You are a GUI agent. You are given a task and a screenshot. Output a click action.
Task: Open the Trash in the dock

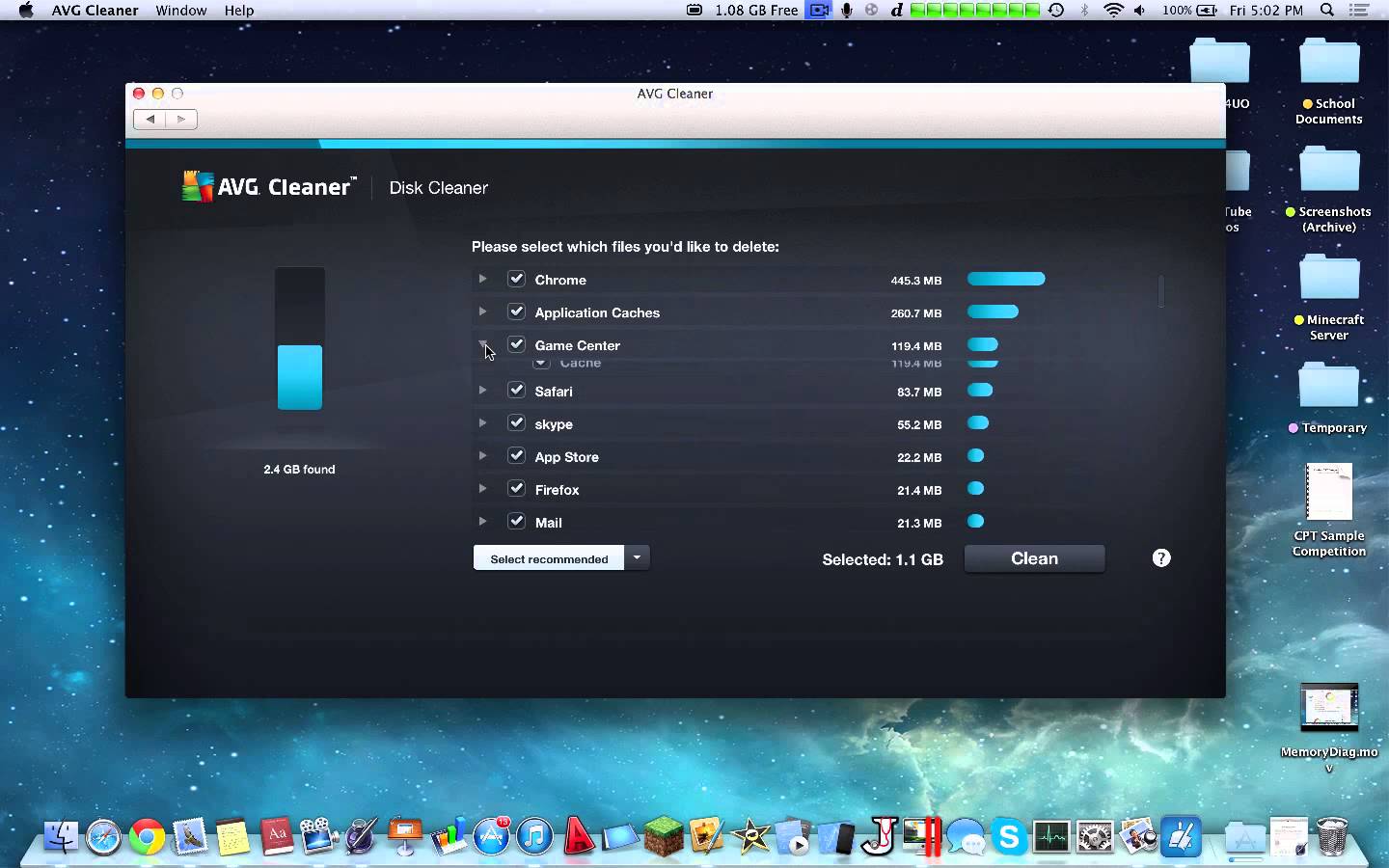pyautogui.click(x=1332, y=836)
